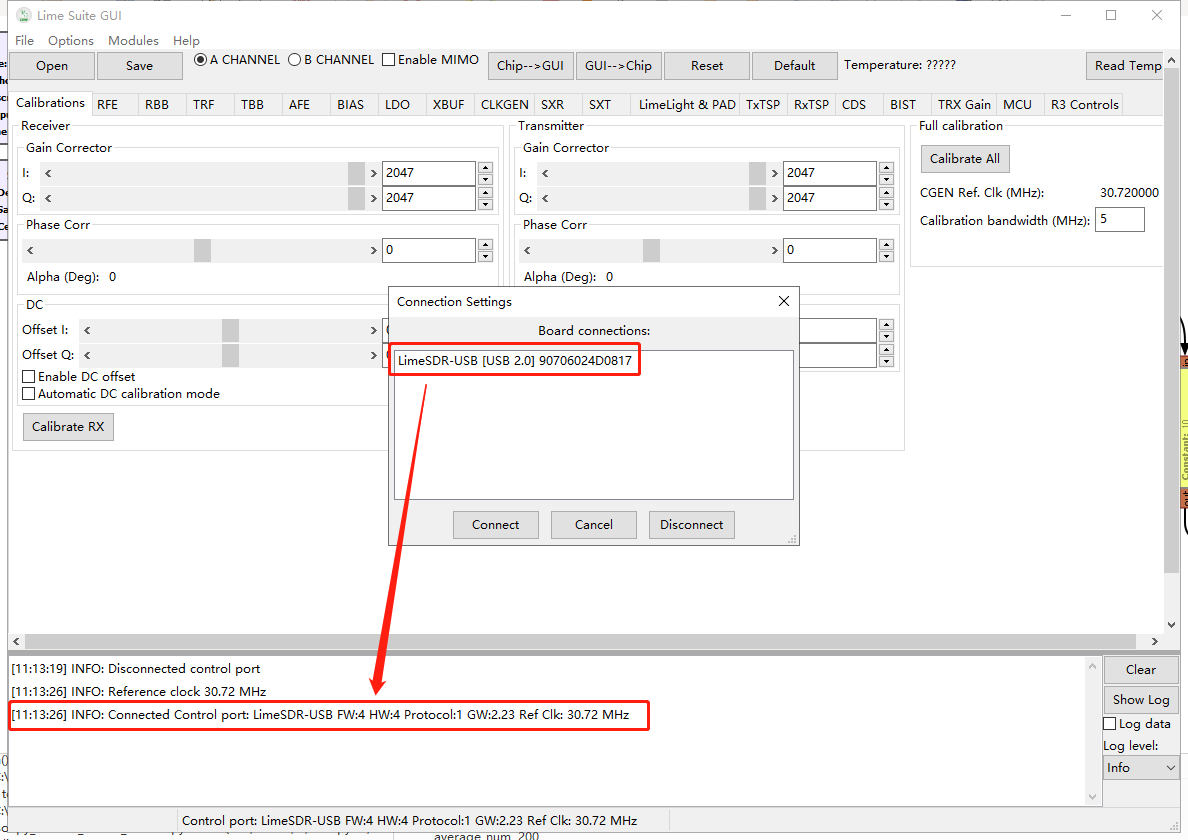Click Connect in Connection Settings
Screen dimensions: 1188x840
[x=496, y=525]
